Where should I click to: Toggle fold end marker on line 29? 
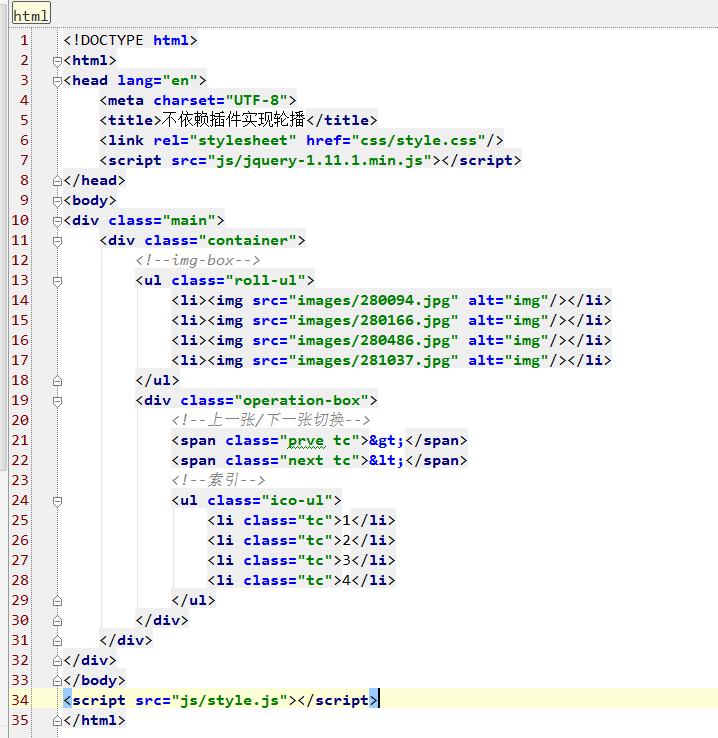[x=57, y=601]
